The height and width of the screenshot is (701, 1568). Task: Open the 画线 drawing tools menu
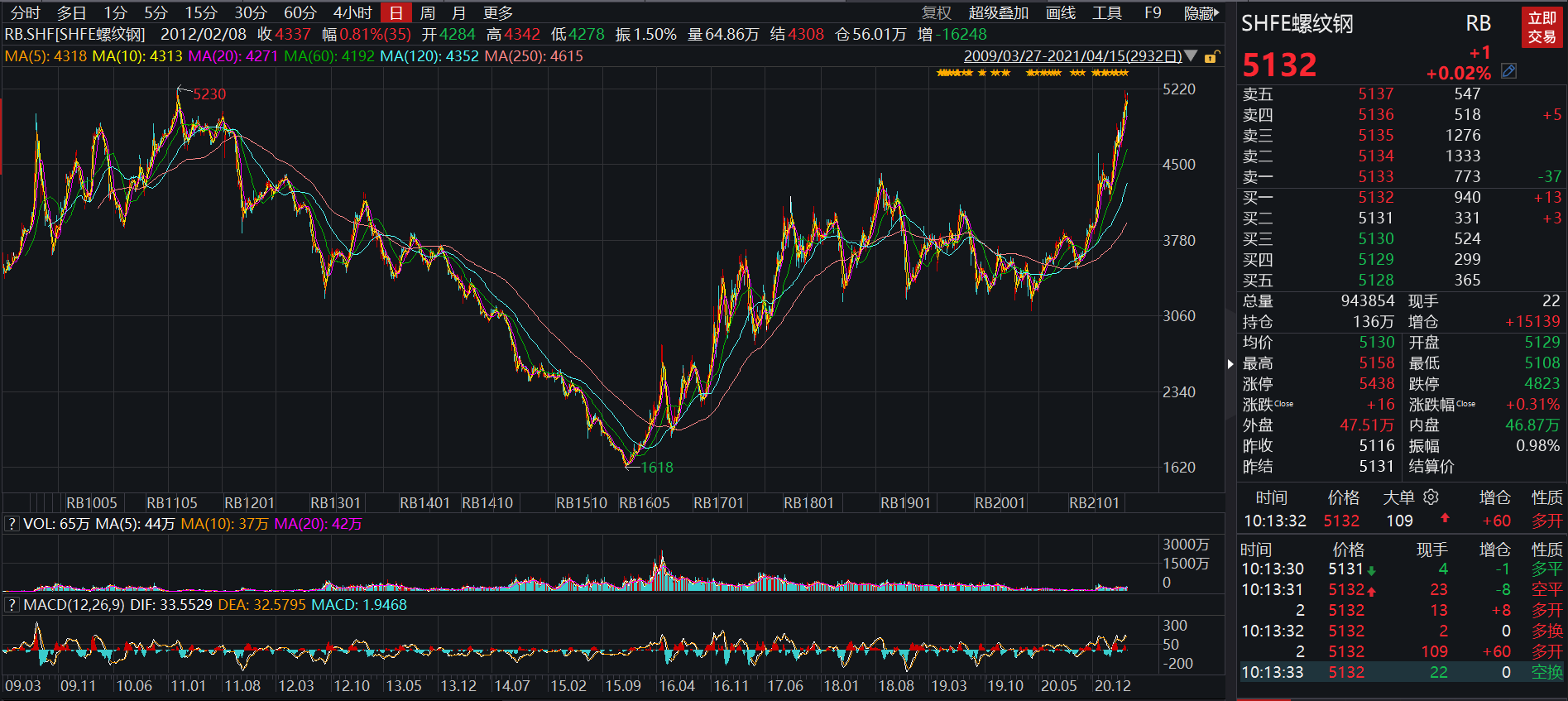point(1061,12)
